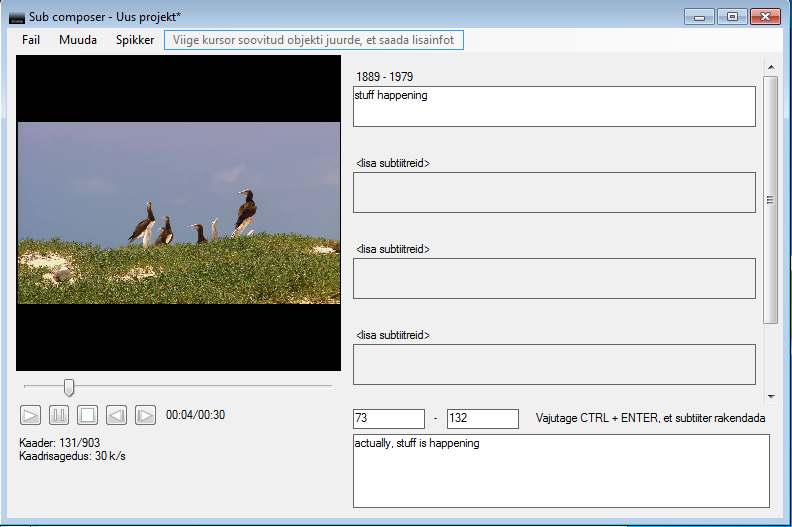Click the 'actually, stuff is happening' text area
This screenshot has width=792, height=527.
click(x=560, y=470)
